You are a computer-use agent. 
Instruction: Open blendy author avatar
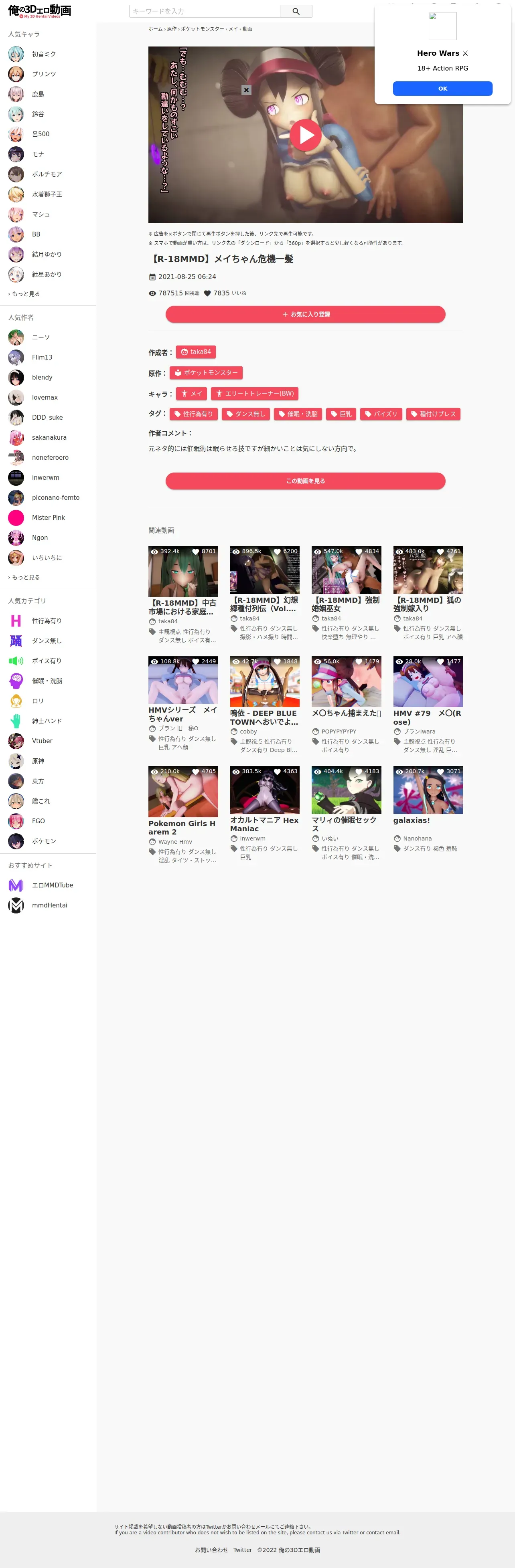[16, 378]
